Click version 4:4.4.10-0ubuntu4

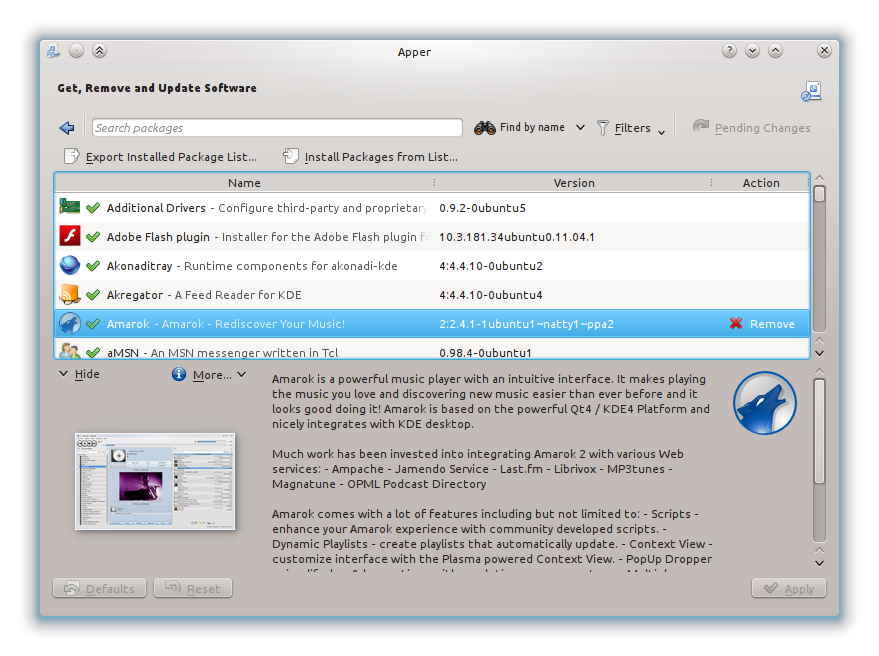click(491, 295)
